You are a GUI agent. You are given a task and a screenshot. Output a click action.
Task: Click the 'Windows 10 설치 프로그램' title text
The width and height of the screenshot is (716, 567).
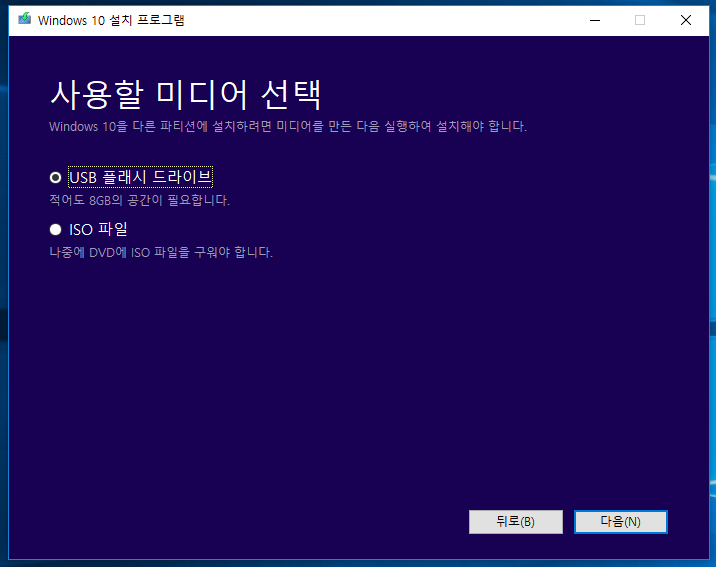pos(111,20)
